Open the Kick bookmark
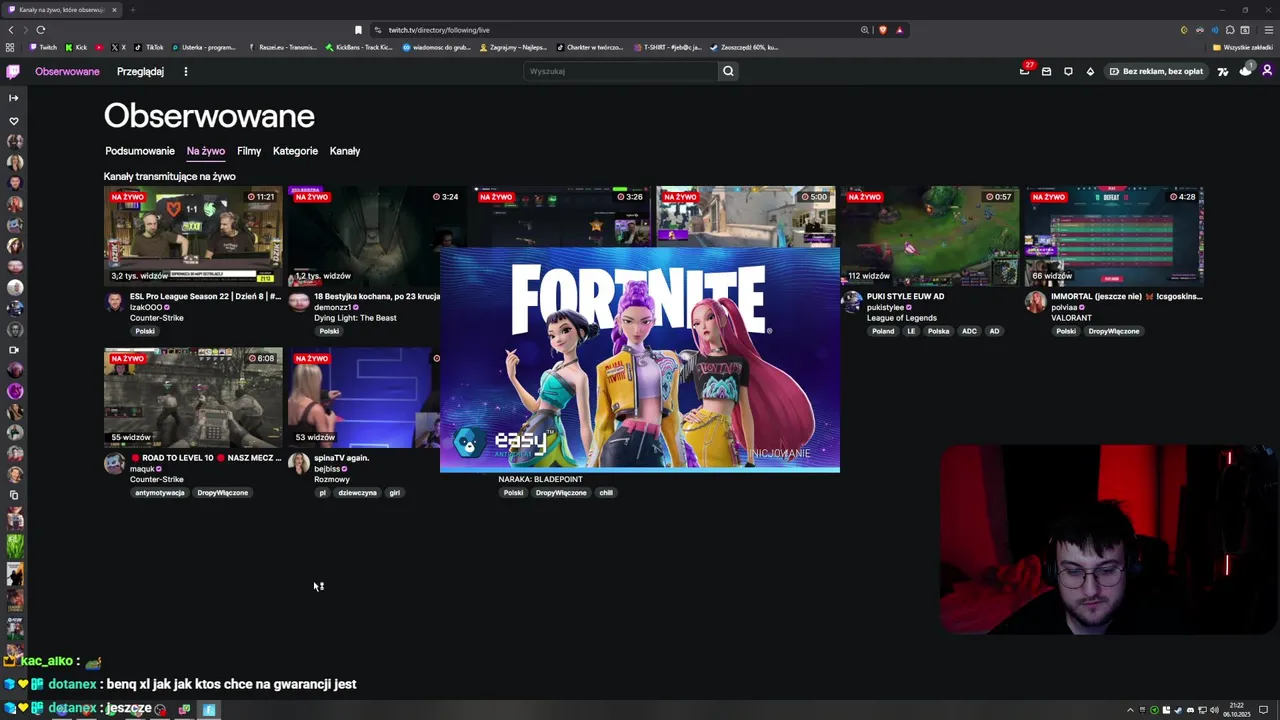Screen dimensions: 1280x720 [x=76, y=47]
